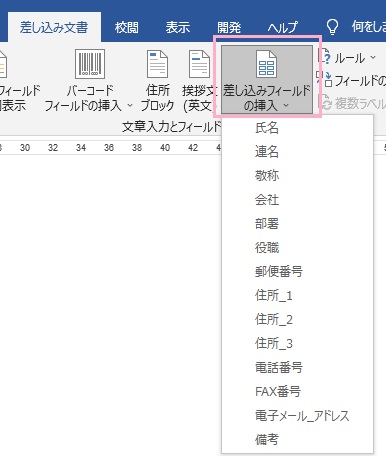Click the lightbulb Tell Me icon
Image resolution: width=386 pixels, height=456 pixels.
pos(332,27)
